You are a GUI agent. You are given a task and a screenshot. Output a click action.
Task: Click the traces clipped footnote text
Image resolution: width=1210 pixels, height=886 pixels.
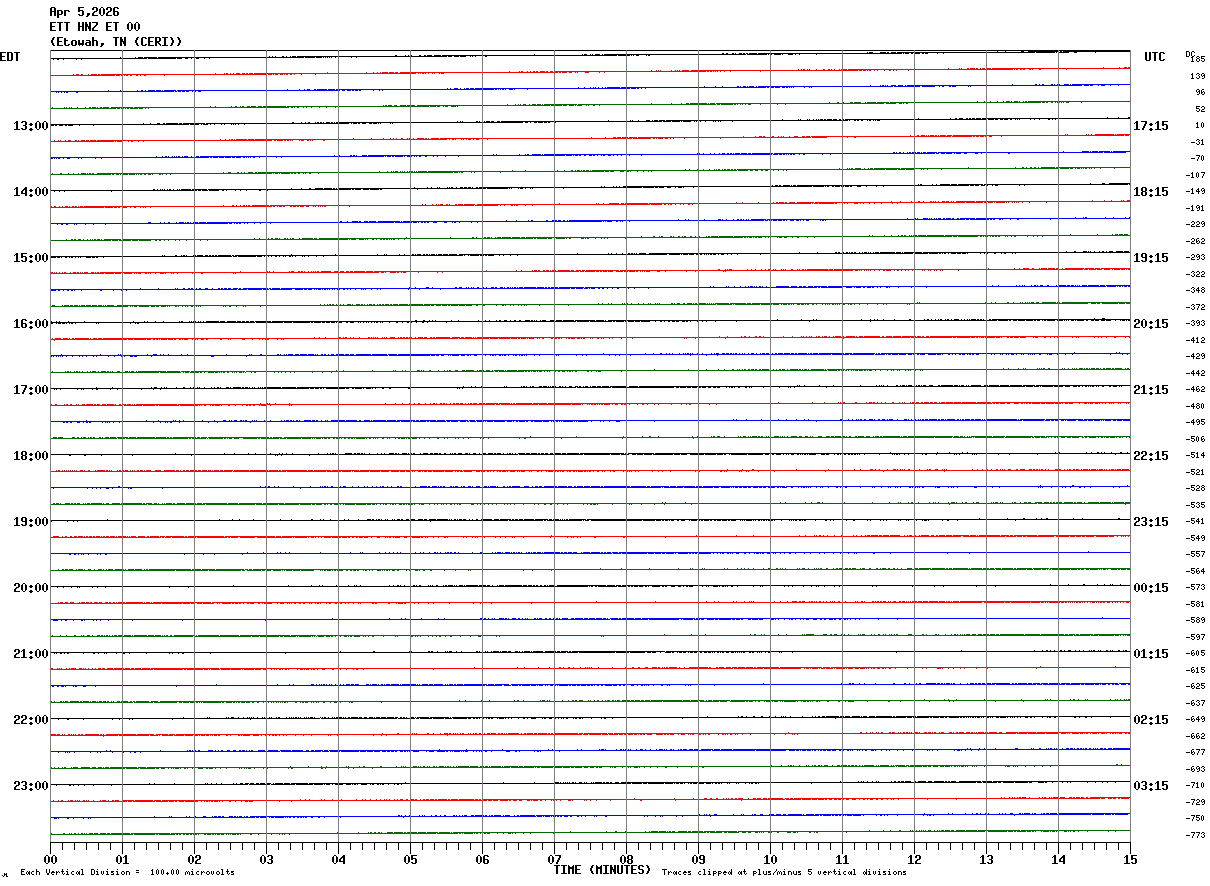(784, 873)
